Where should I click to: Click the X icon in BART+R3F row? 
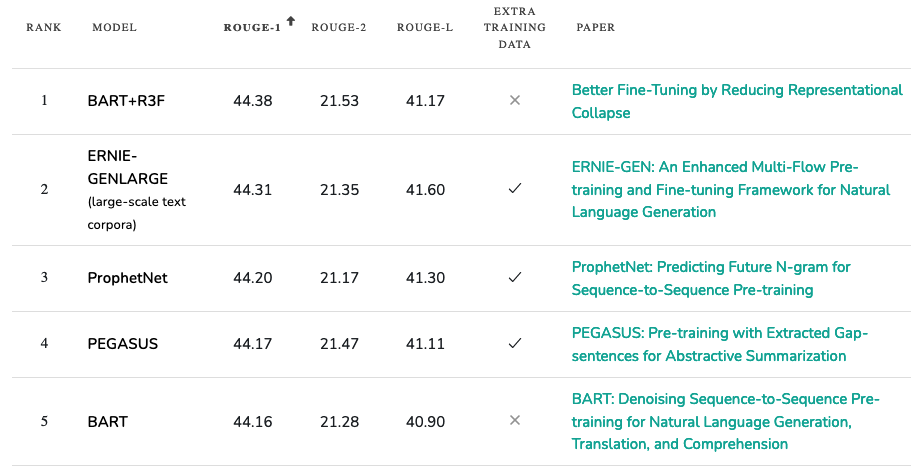[514, 101]
